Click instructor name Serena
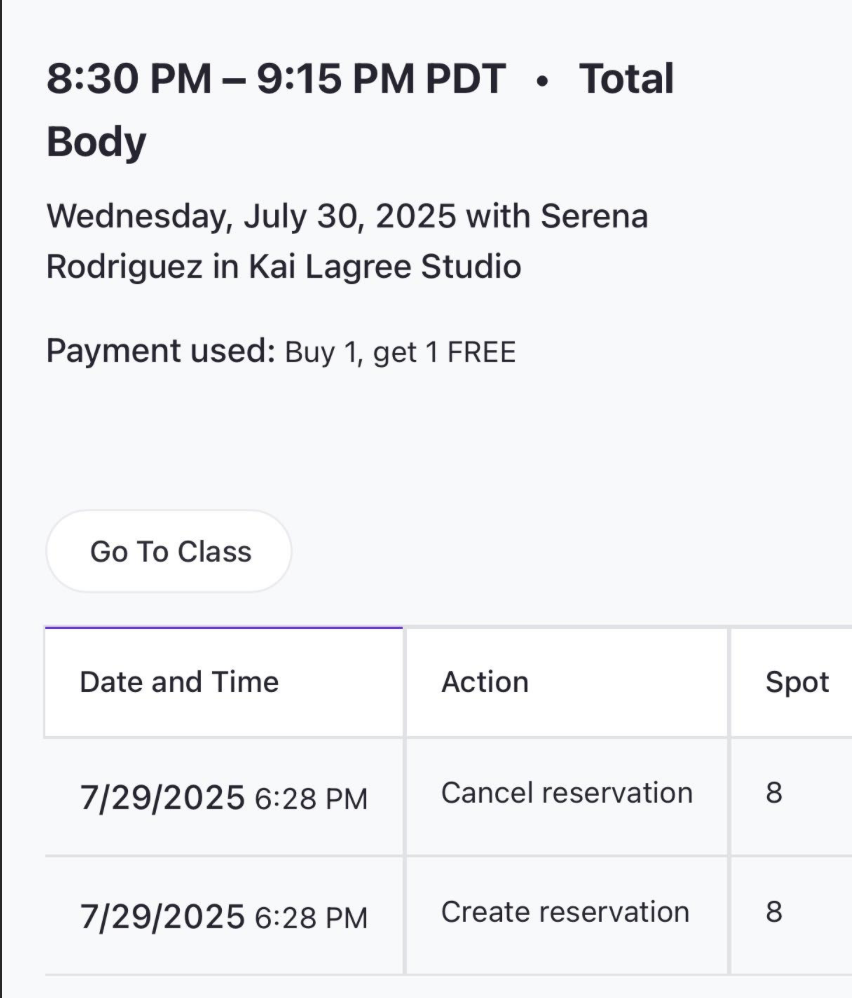Viewport: 852px width, 998px height. click(x=594, y=215)
